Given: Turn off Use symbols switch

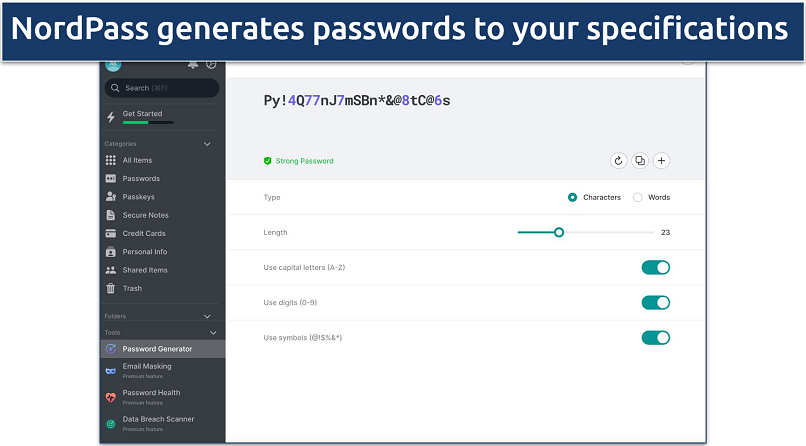Looking at the screenshot, I should (x=655, y=337).
